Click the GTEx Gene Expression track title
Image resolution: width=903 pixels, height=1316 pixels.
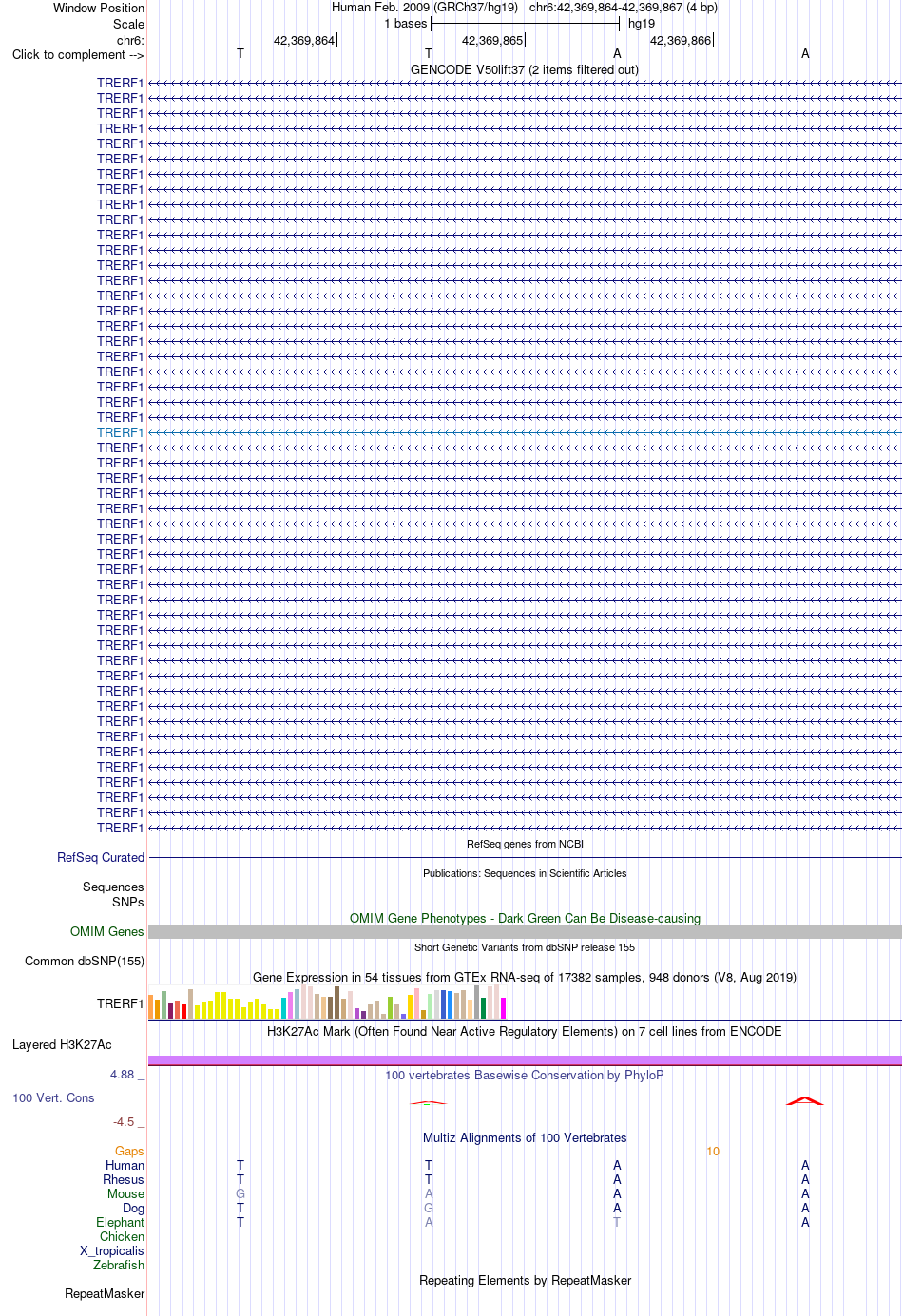point(525,977)
